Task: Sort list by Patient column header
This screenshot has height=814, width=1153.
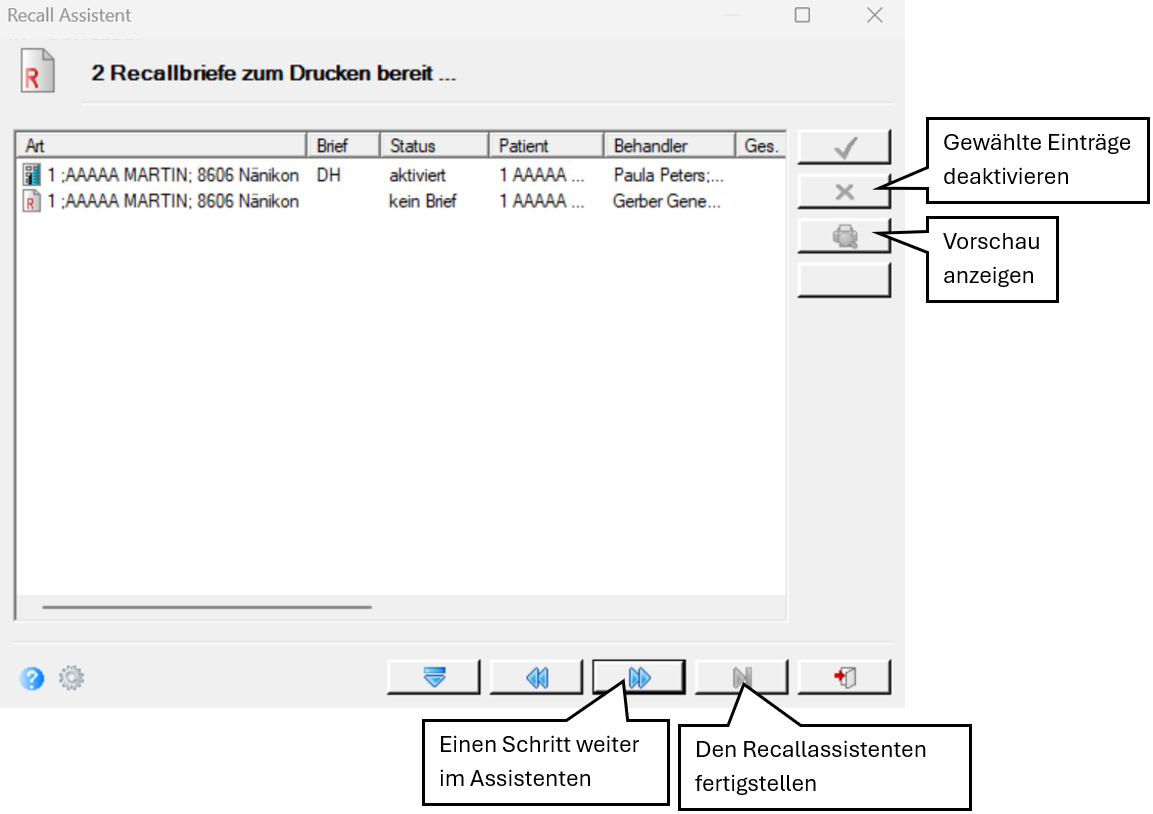Action: [546, 146]
